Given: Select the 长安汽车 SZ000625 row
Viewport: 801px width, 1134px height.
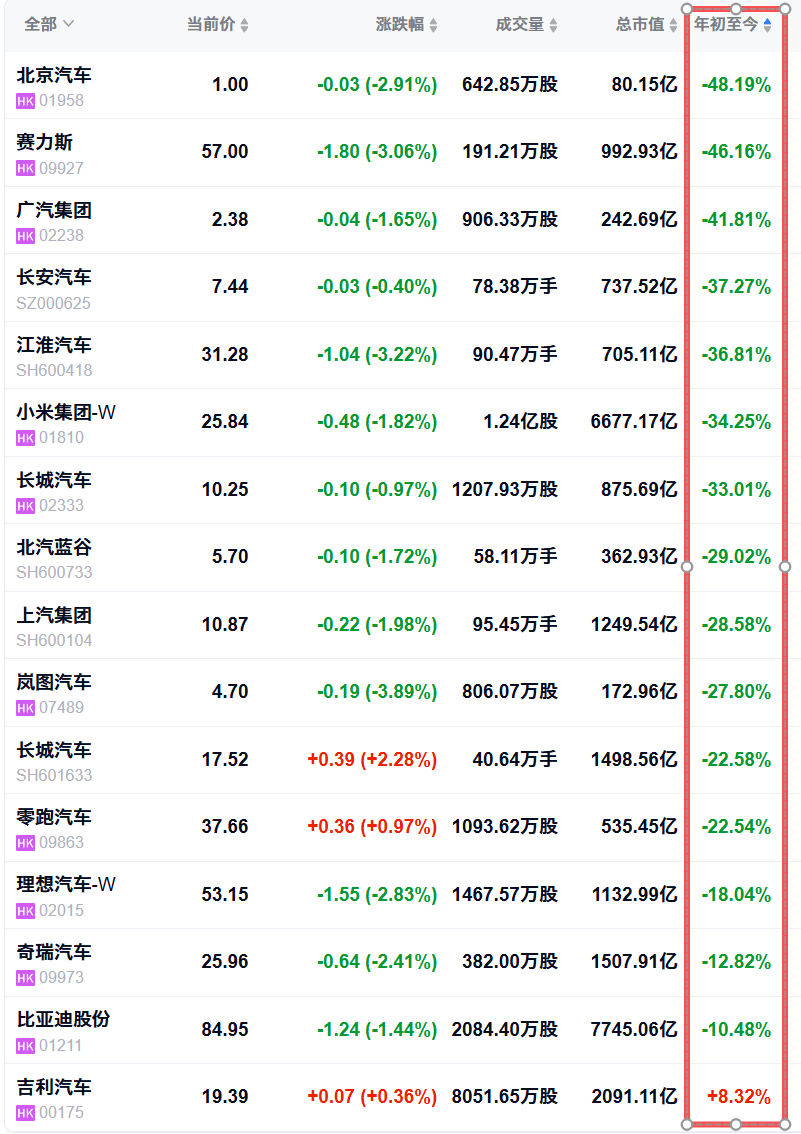Looking at the screenshot, I should tap(402, 288).
